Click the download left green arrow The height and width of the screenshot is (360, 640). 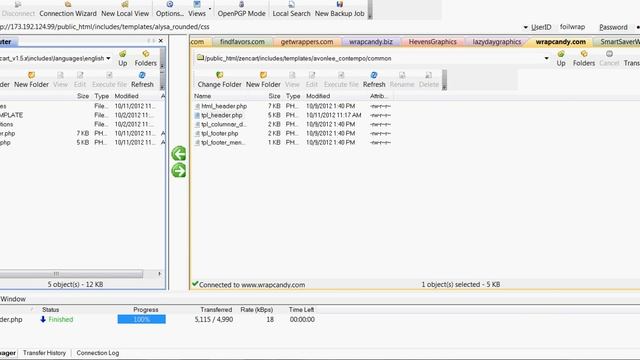point(179,154)
